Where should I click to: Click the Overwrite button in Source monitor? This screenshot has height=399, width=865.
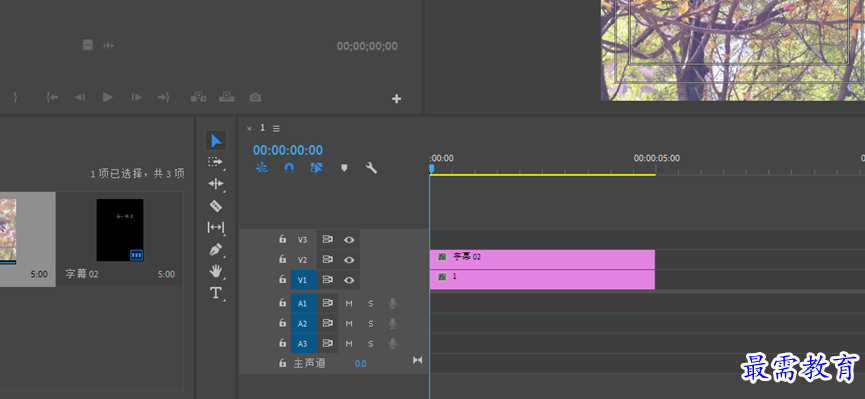[x=226, y=97]
